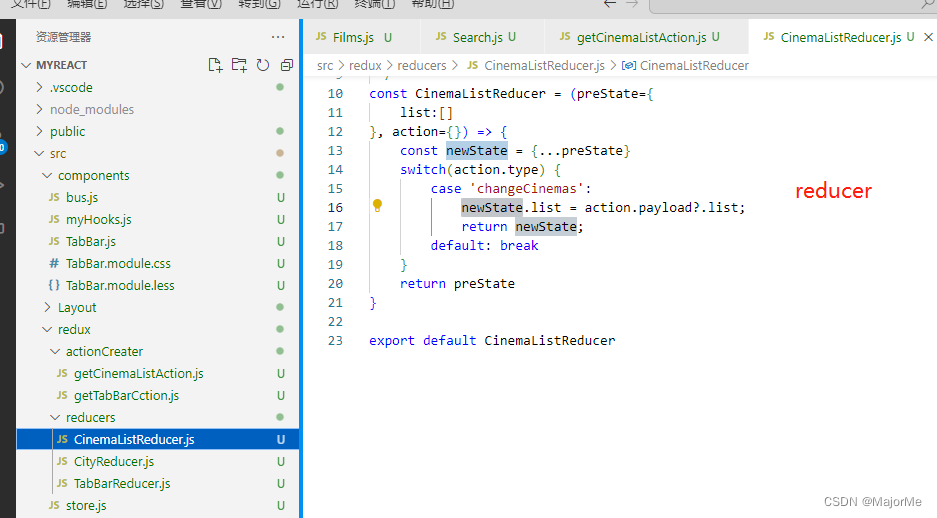Click 'default: break' on line 18
Image resolution: width=937 pixels, height=518 pixels.
tap(485, 246)
